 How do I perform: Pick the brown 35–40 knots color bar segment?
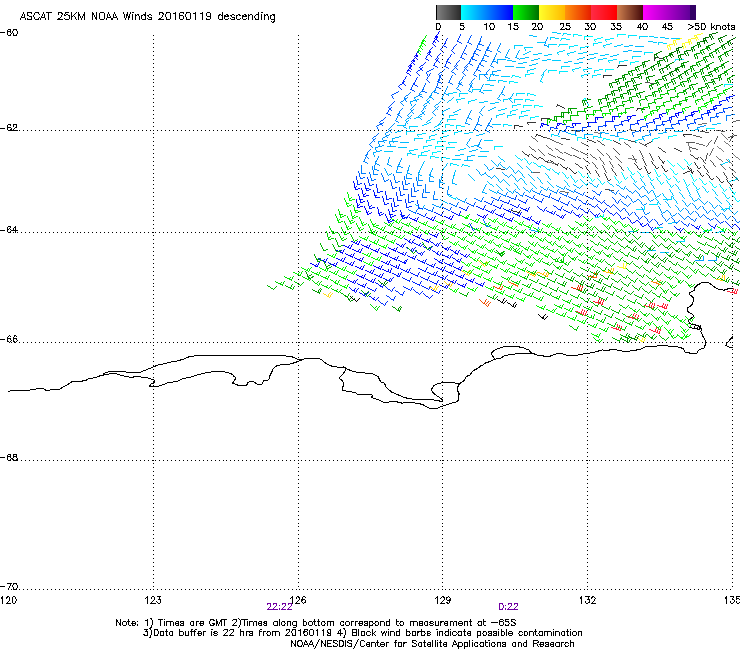[630, 12]
